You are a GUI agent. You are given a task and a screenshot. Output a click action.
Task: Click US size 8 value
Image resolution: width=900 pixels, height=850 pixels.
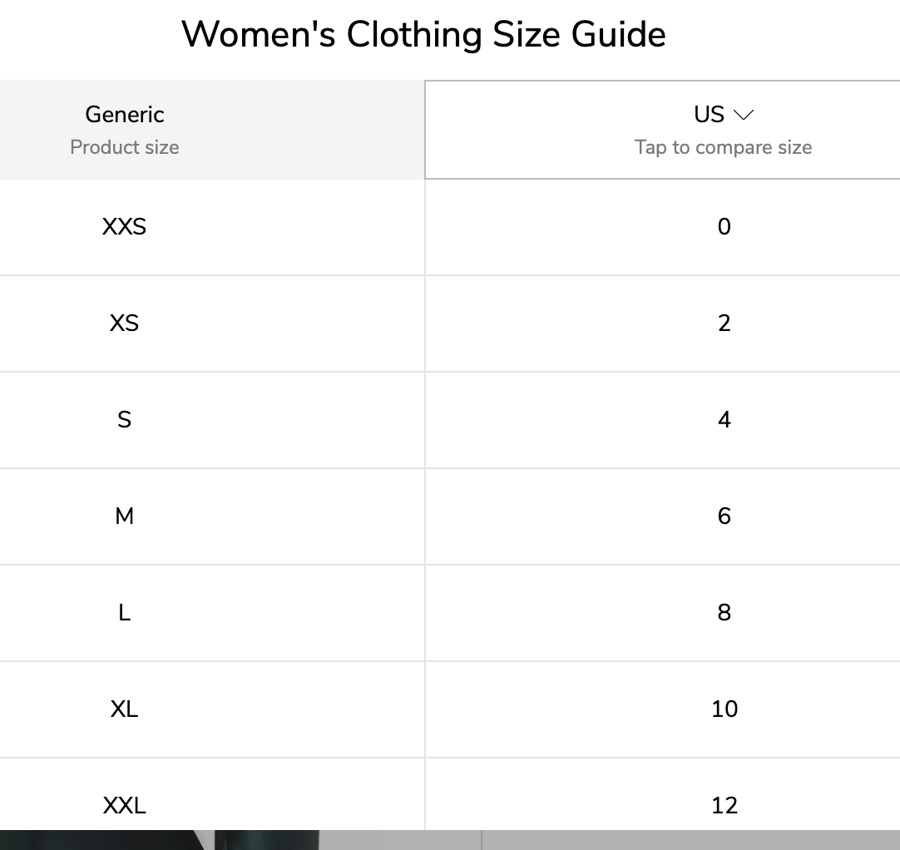(724, 613)
